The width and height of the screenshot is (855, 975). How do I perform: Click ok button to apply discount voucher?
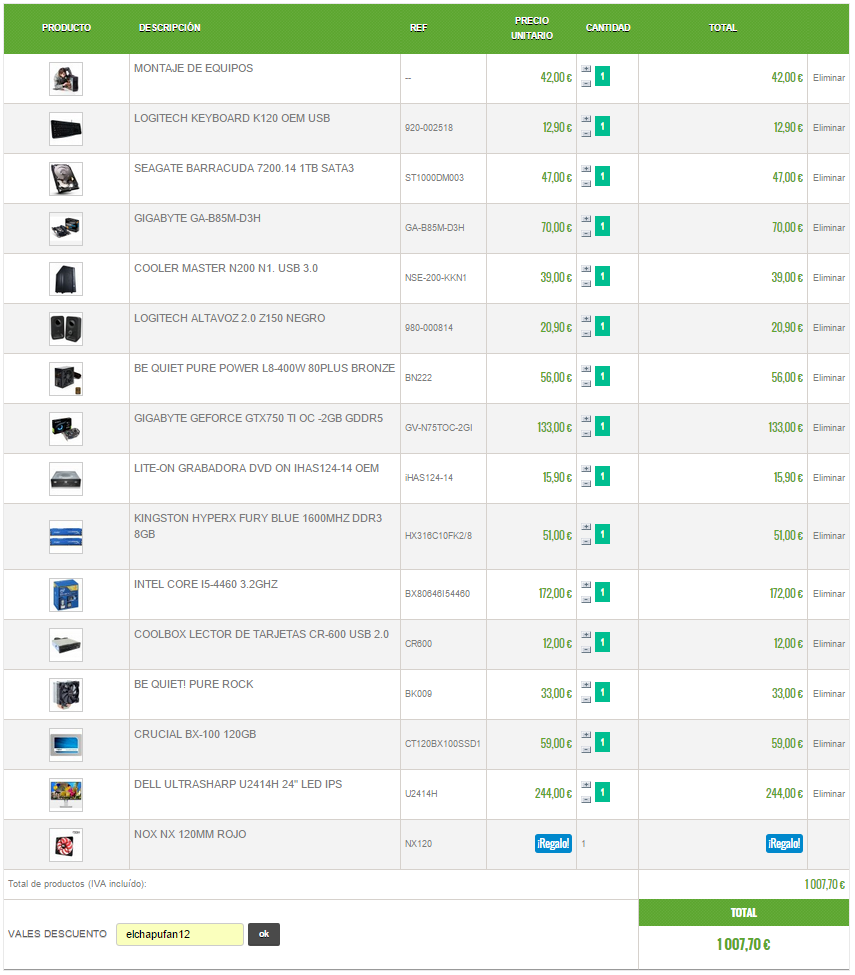pos(264,934)
